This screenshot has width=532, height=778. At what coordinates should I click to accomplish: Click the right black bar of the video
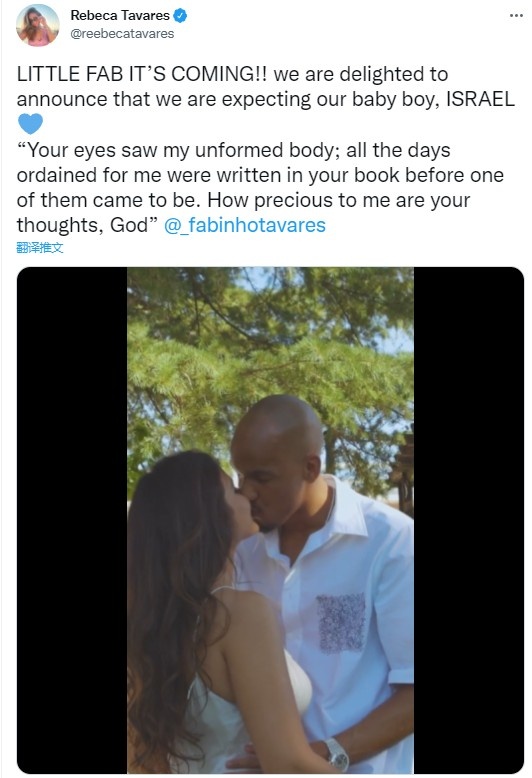coord(468,519)
